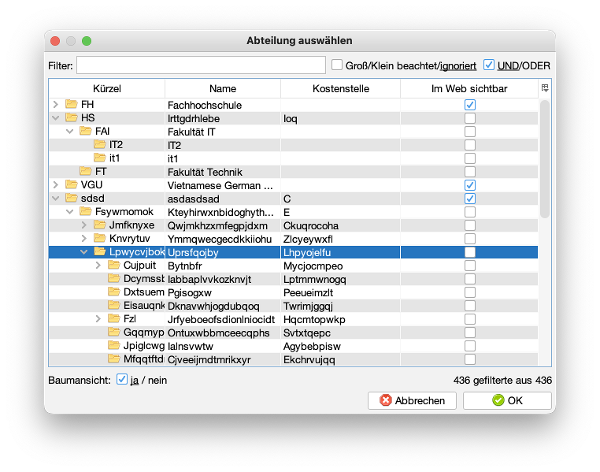This screenshot has height=472, width=600.
Task: Click into the Filter text field
Action: coord(200,66)
